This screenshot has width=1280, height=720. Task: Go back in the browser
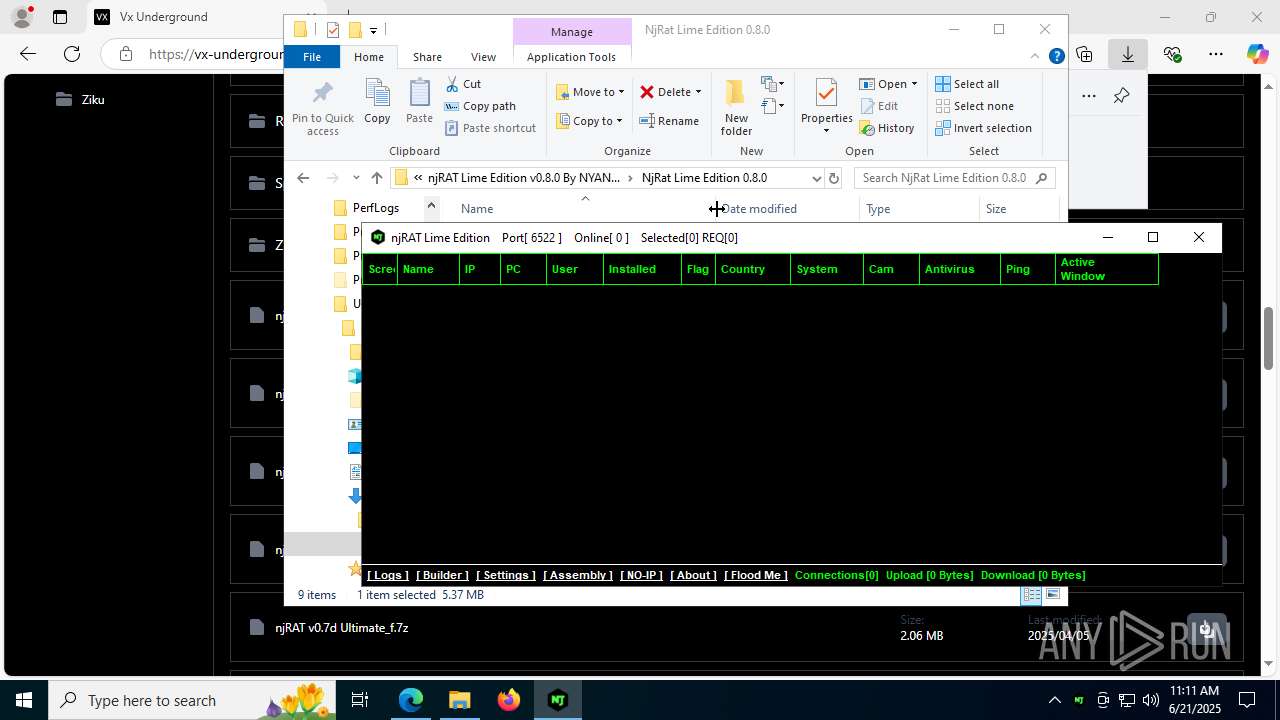click(28, 54)
